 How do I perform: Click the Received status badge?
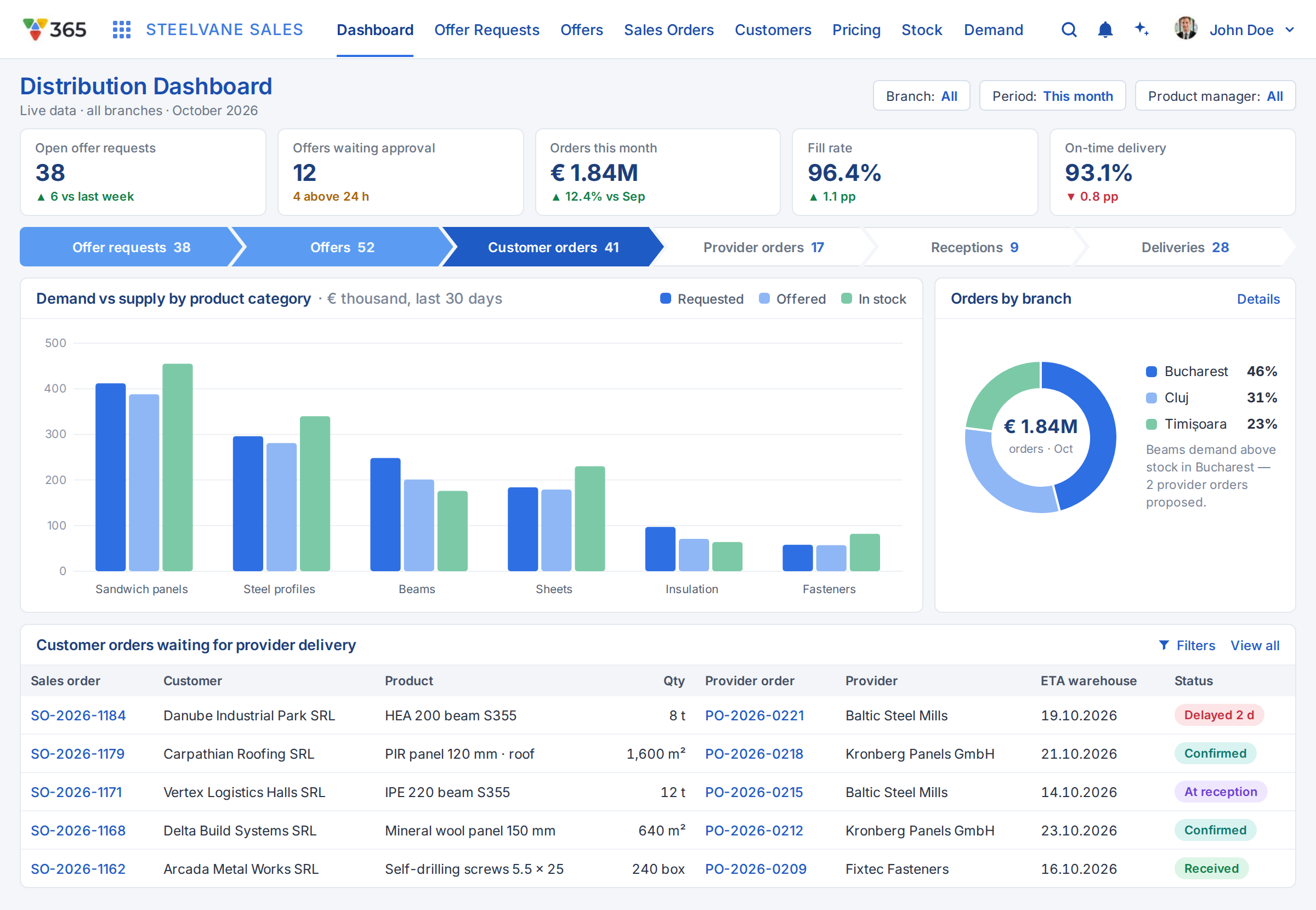(1211, 868)
